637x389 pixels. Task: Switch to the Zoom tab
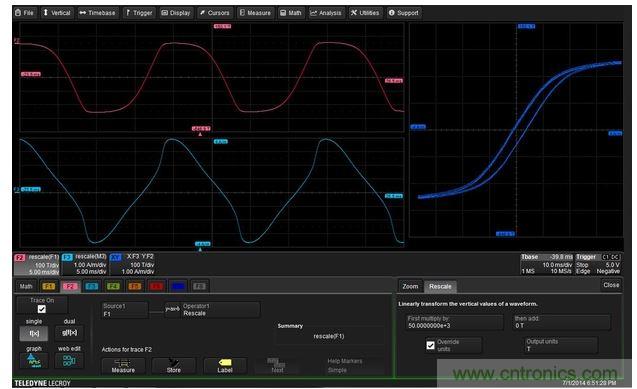[x=410, y=286]
